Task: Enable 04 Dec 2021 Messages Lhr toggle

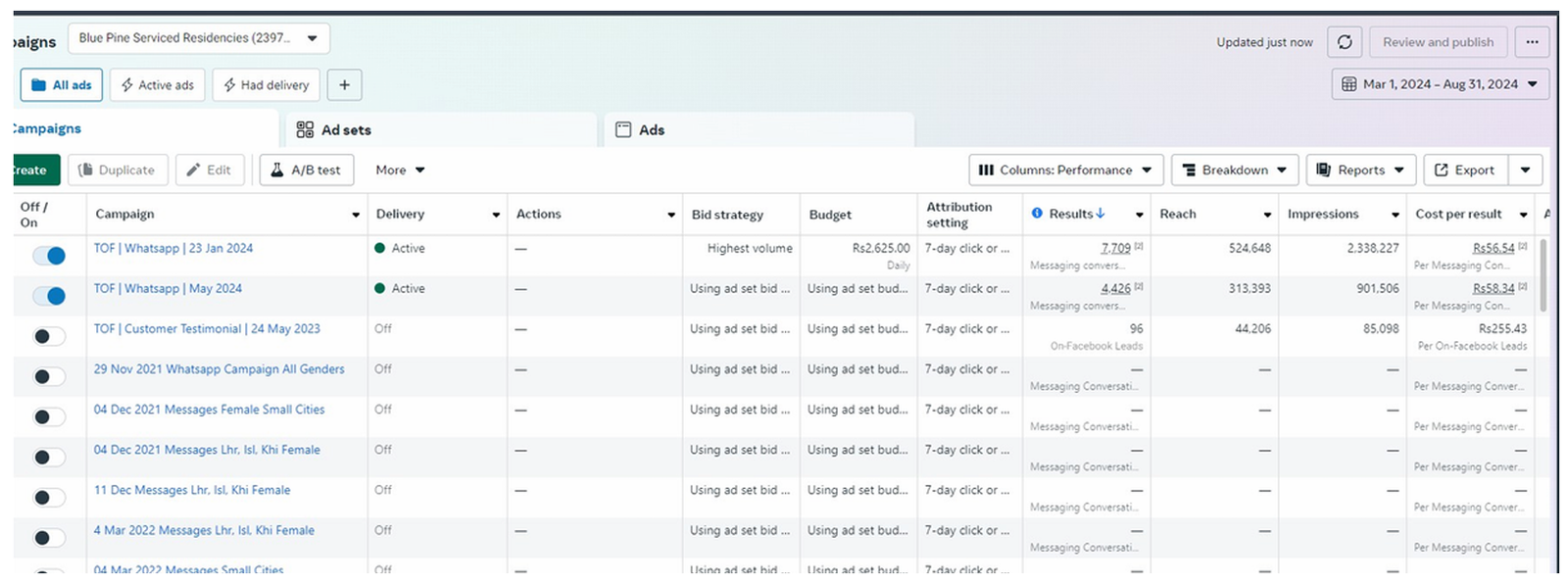Action: point(49,457)
